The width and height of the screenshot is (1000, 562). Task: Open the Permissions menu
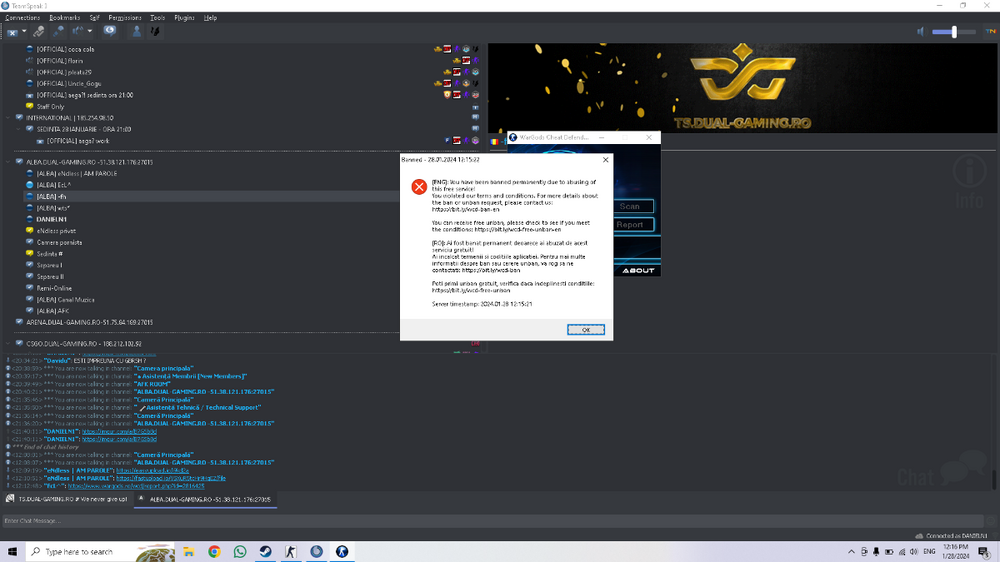click(124, 18)
